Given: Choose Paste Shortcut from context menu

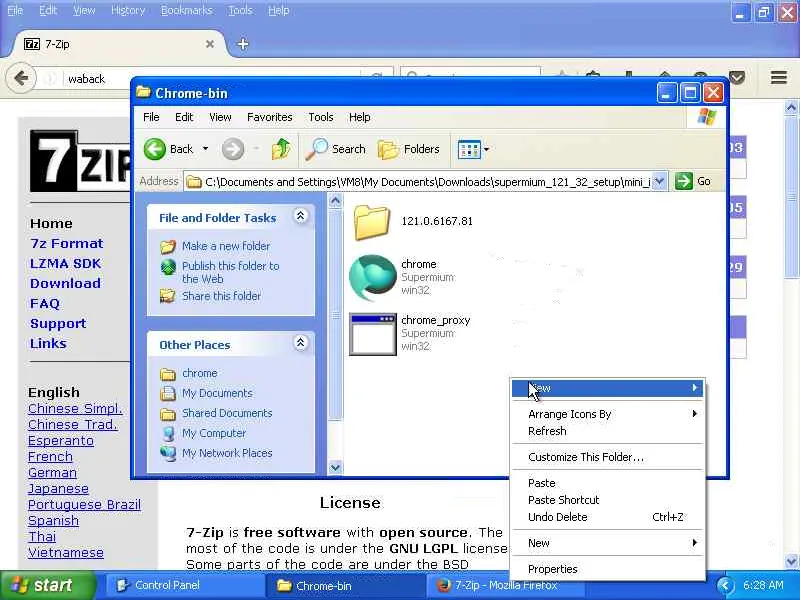Looking at the screenshot, I should 607,500.
